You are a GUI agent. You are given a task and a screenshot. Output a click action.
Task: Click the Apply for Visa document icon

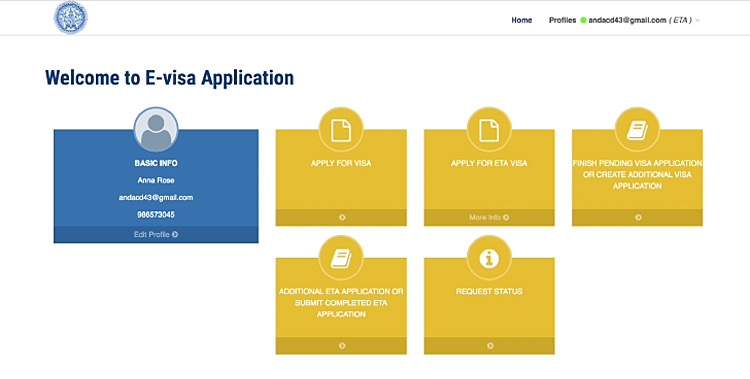point(341,130)
